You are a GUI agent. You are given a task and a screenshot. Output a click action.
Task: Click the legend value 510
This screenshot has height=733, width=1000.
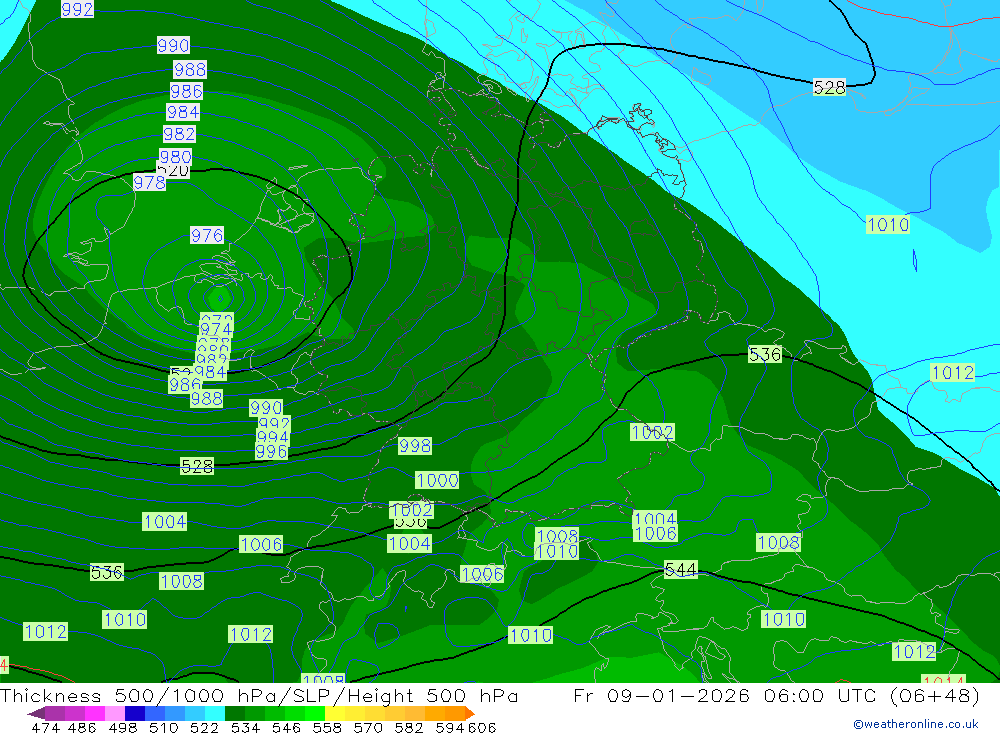163,727
